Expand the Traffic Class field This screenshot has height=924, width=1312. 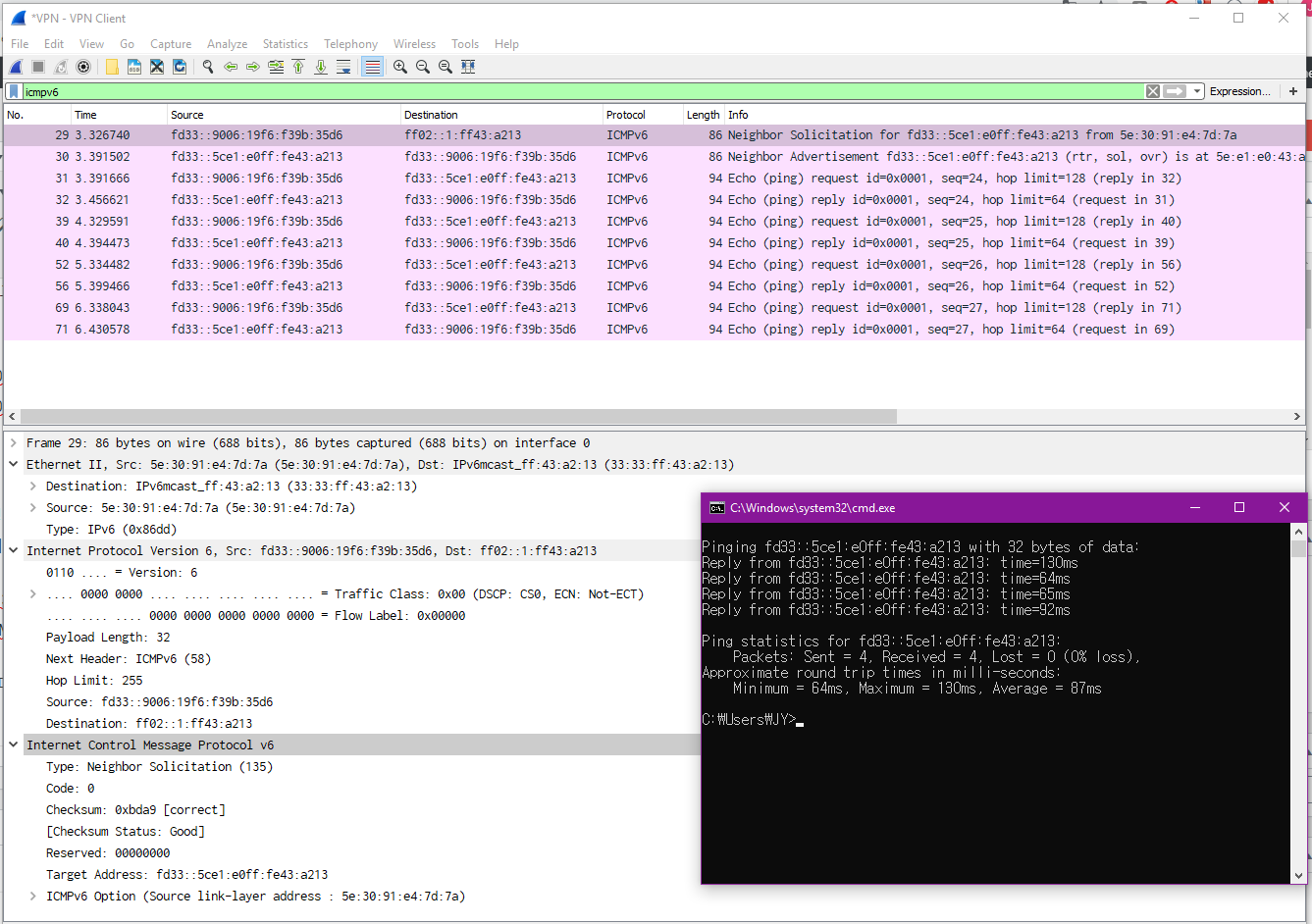33,594
